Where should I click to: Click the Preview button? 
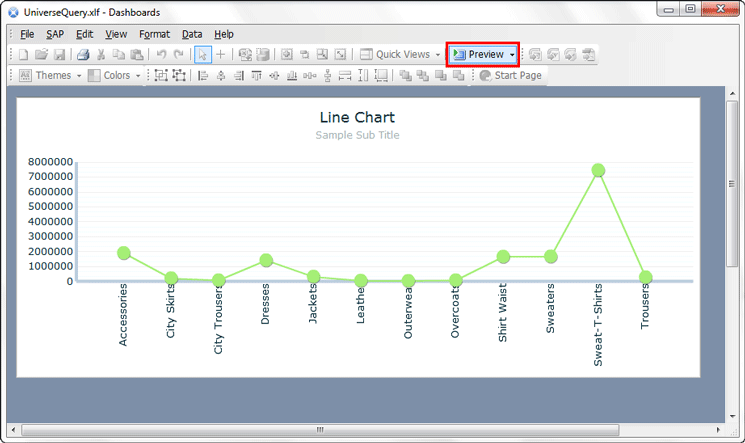(x=483, y=54)
